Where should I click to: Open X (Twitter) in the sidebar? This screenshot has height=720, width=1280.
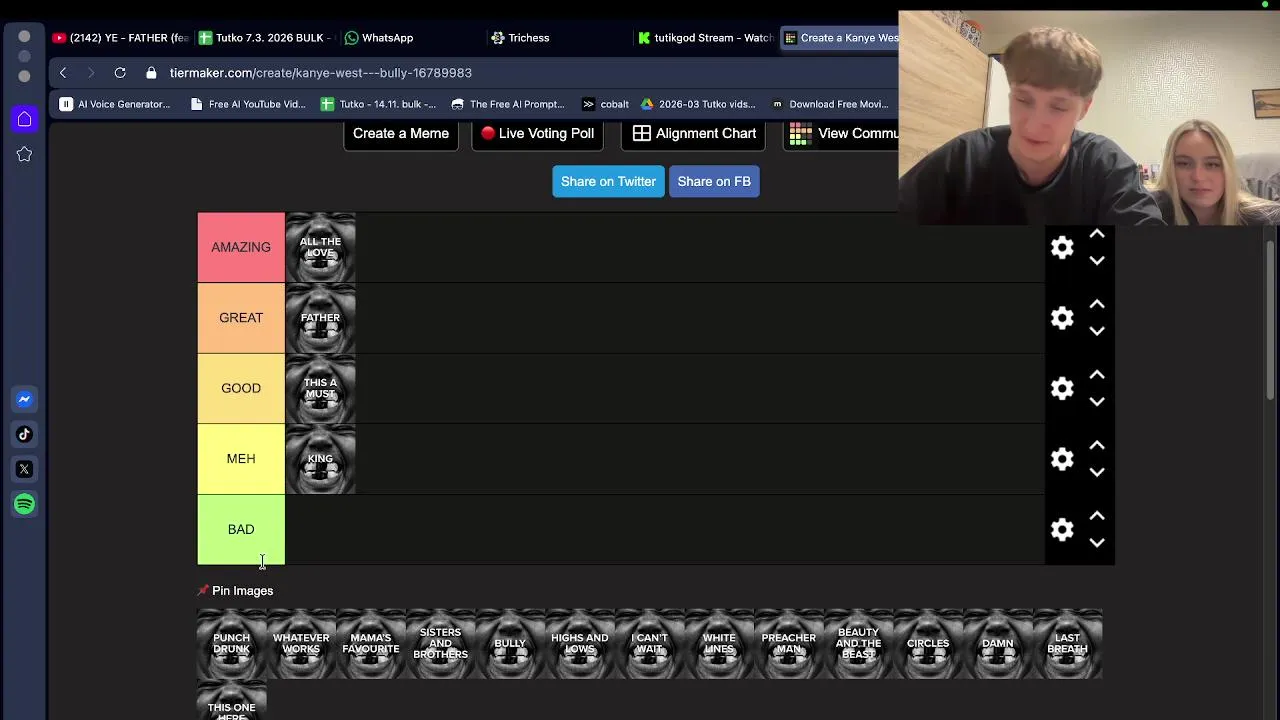pyautogui.click(x=24, y=469)
